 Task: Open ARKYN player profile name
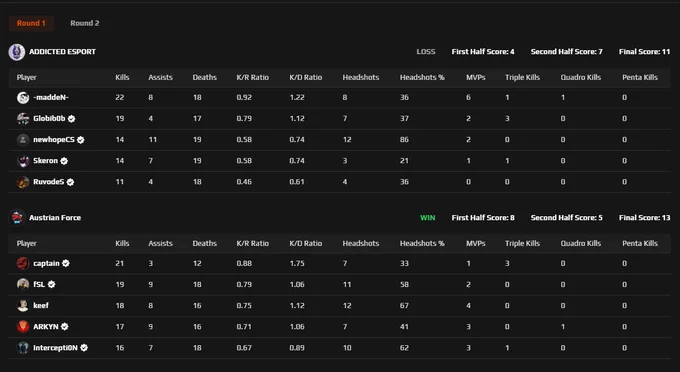(46, 326)
